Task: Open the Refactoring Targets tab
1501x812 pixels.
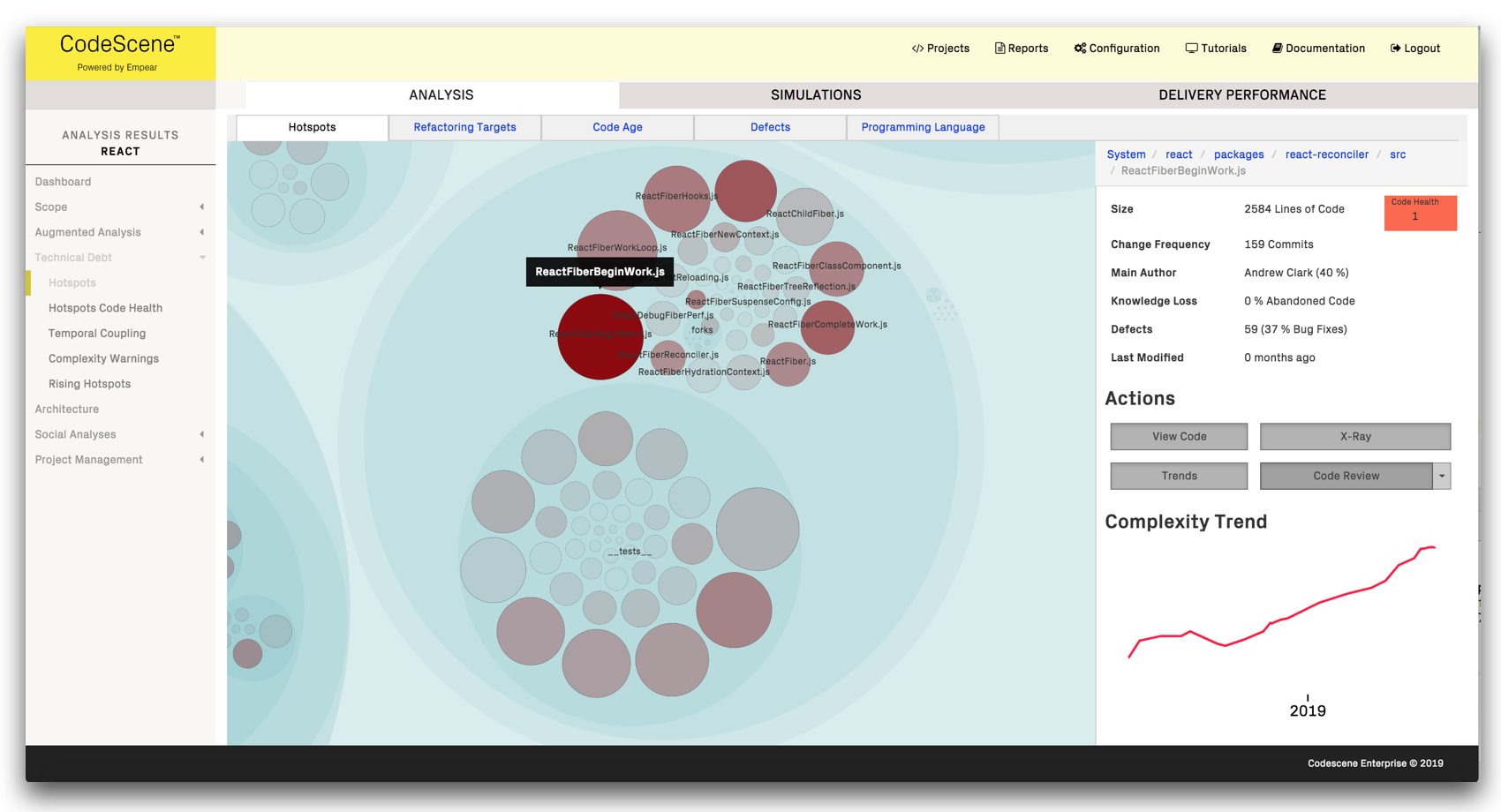Action: [464, 127]
